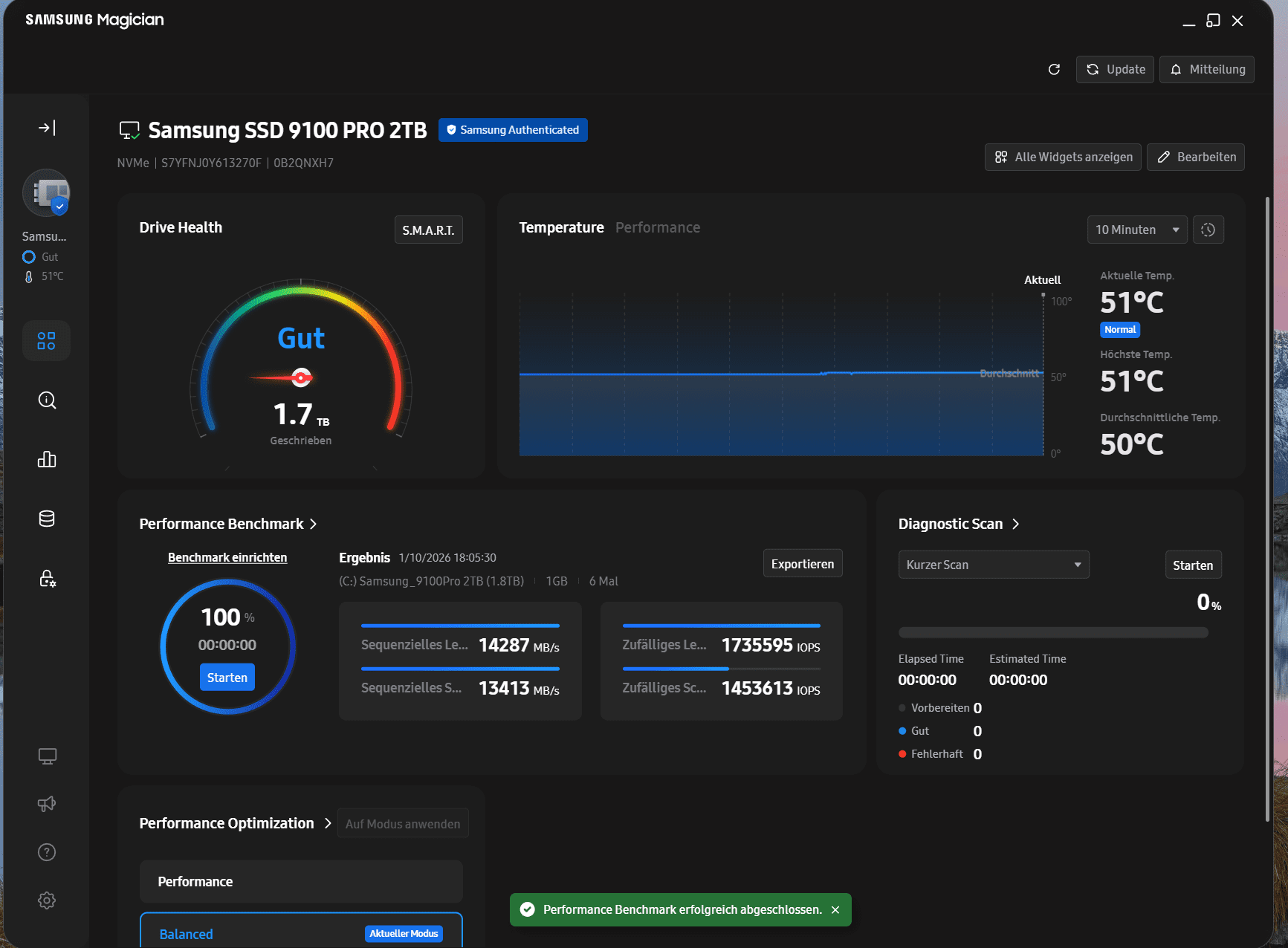Dismiss the benchmark success notification

click(835, 910)
